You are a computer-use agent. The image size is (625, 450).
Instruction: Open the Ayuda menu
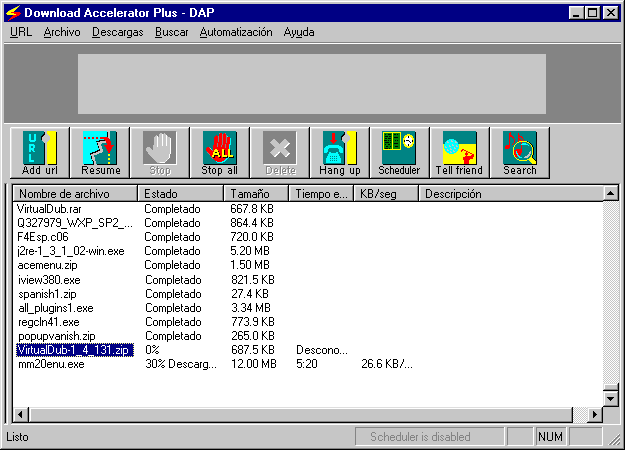click(x=298, y=32)
